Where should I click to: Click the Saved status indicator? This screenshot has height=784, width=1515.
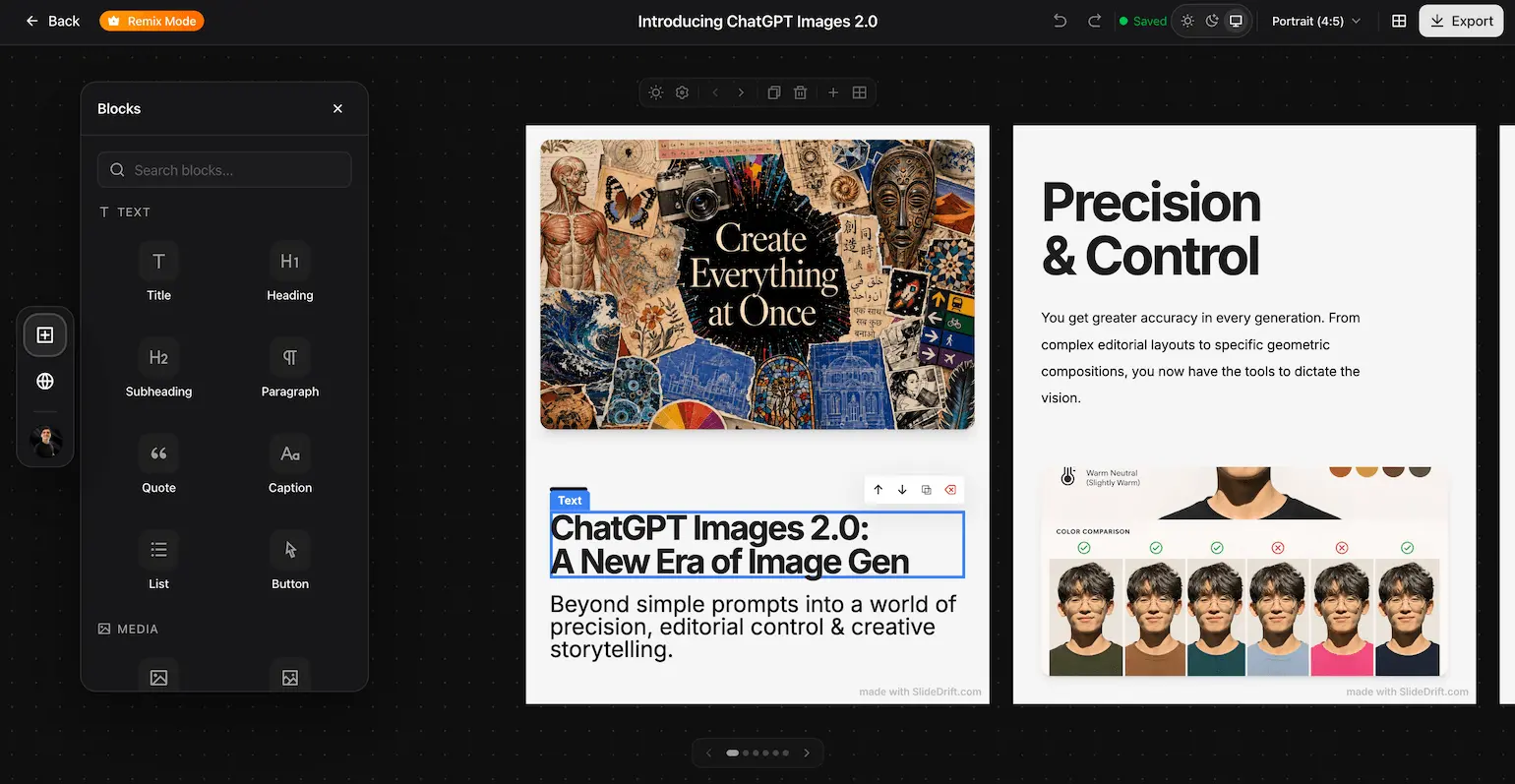1142,21
